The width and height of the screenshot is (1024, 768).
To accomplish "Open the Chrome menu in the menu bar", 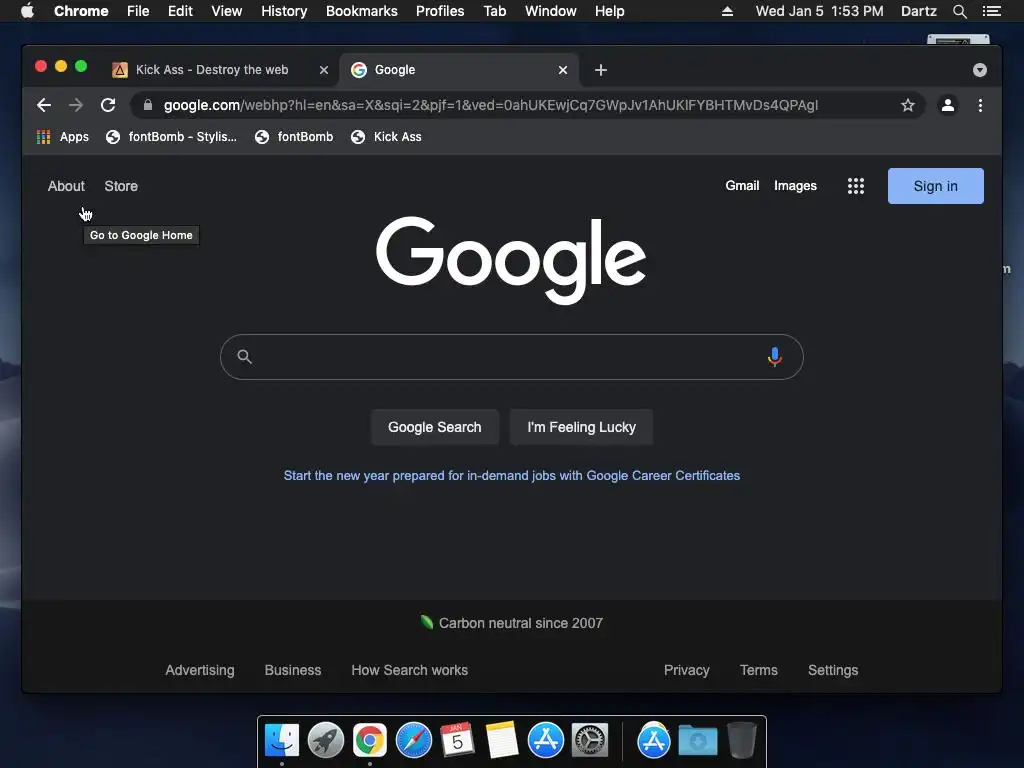I will 81,11.
